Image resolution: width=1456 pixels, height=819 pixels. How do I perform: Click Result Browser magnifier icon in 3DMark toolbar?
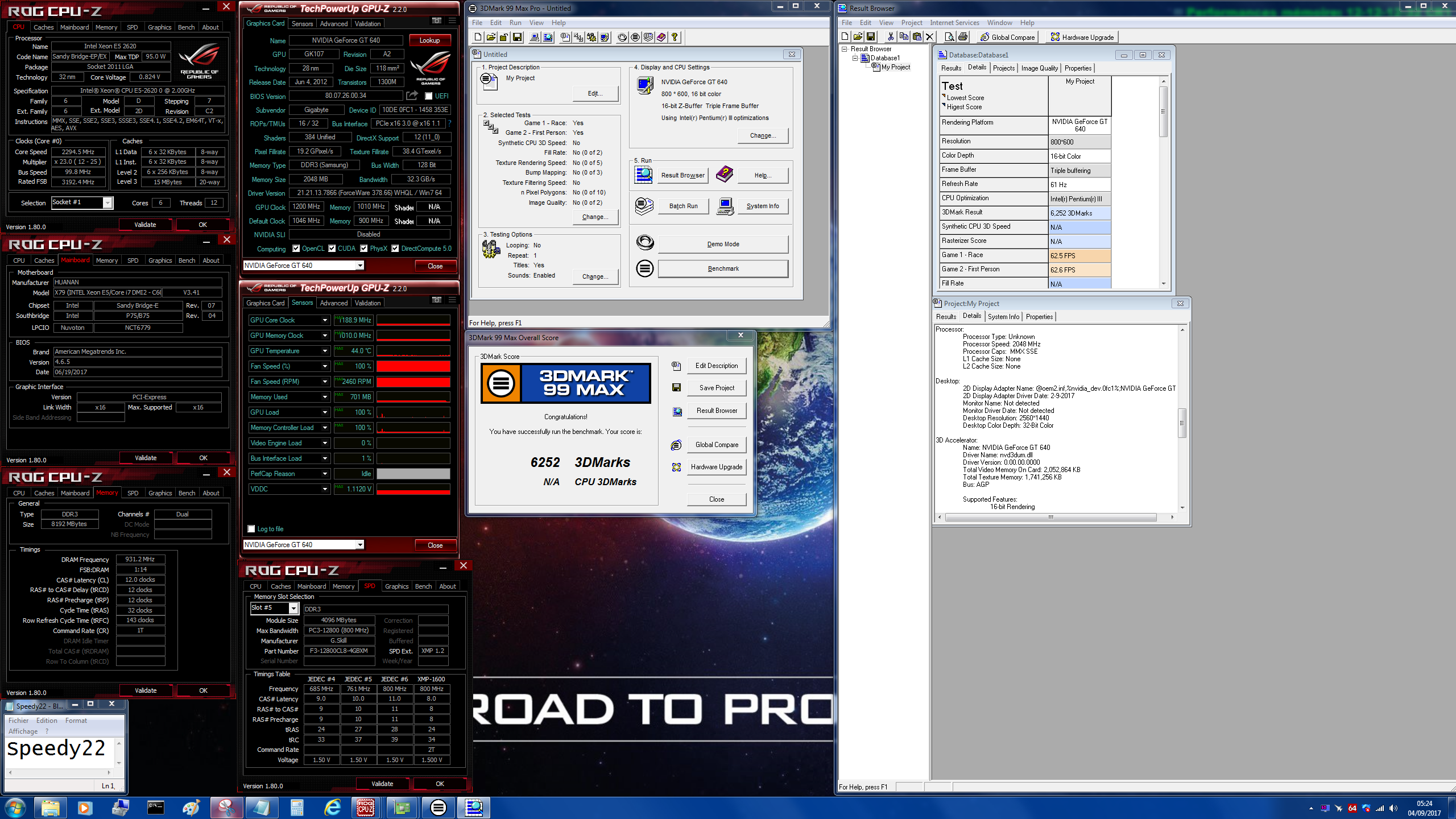click(x=548, y=38)
